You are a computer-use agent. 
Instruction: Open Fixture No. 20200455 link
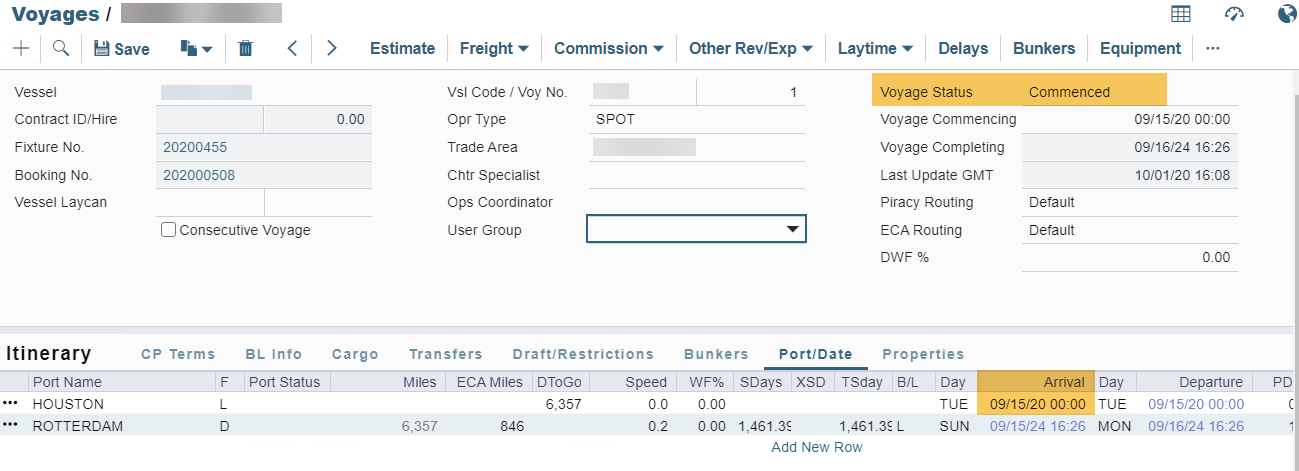[x=195, y=147]
